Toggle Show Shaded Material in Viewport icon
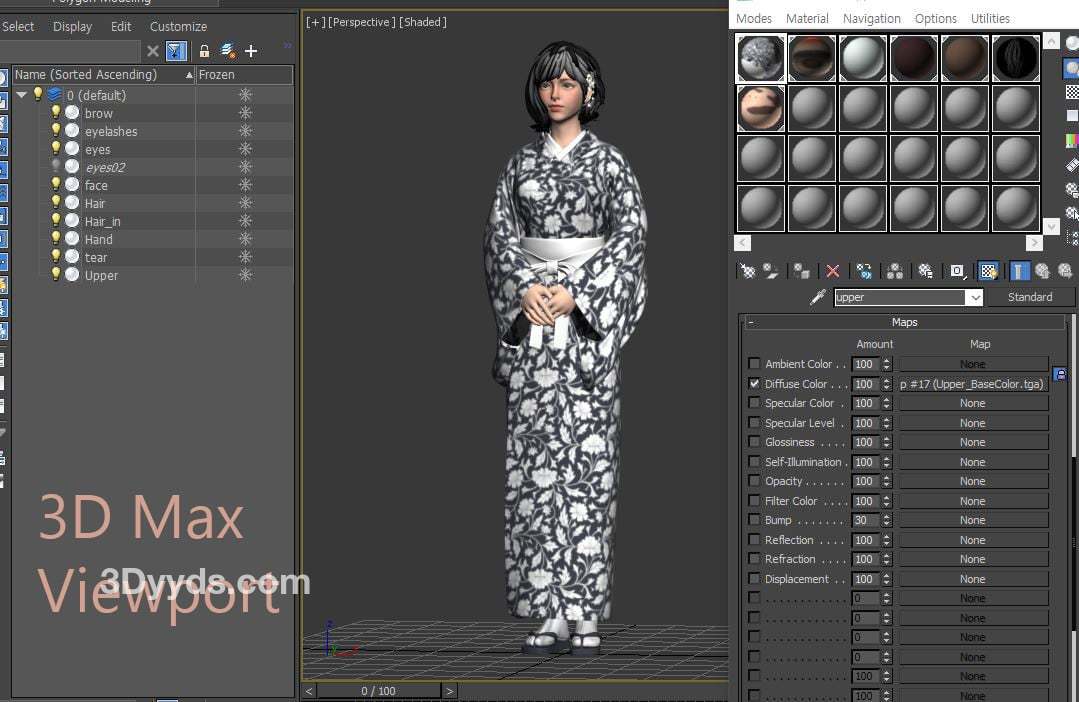The width and height of the screenshot is (1079, 702). tap(988, 271)
